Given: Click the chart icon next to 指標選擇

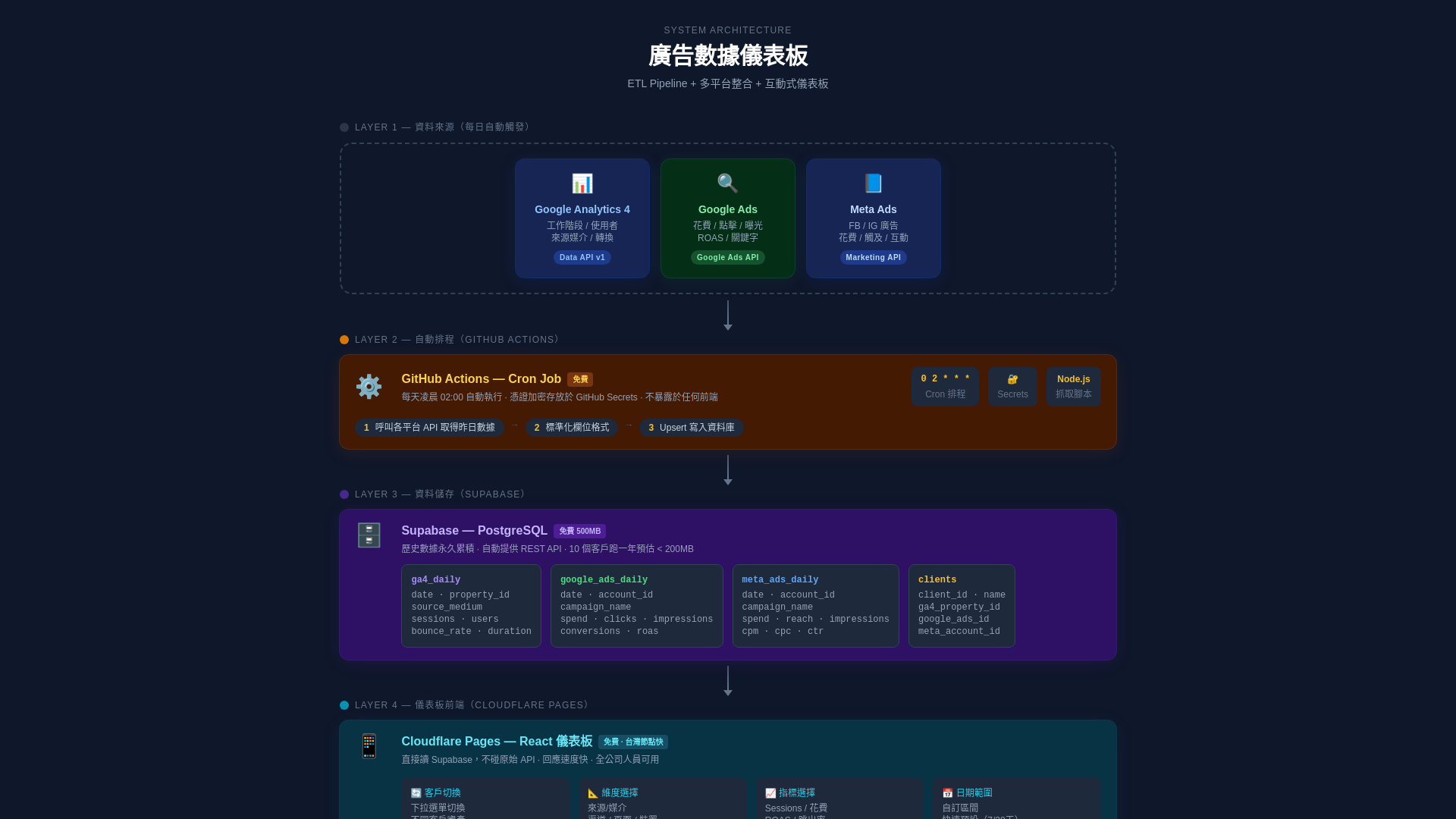Looking at the screenshot, I should [770, 793].
